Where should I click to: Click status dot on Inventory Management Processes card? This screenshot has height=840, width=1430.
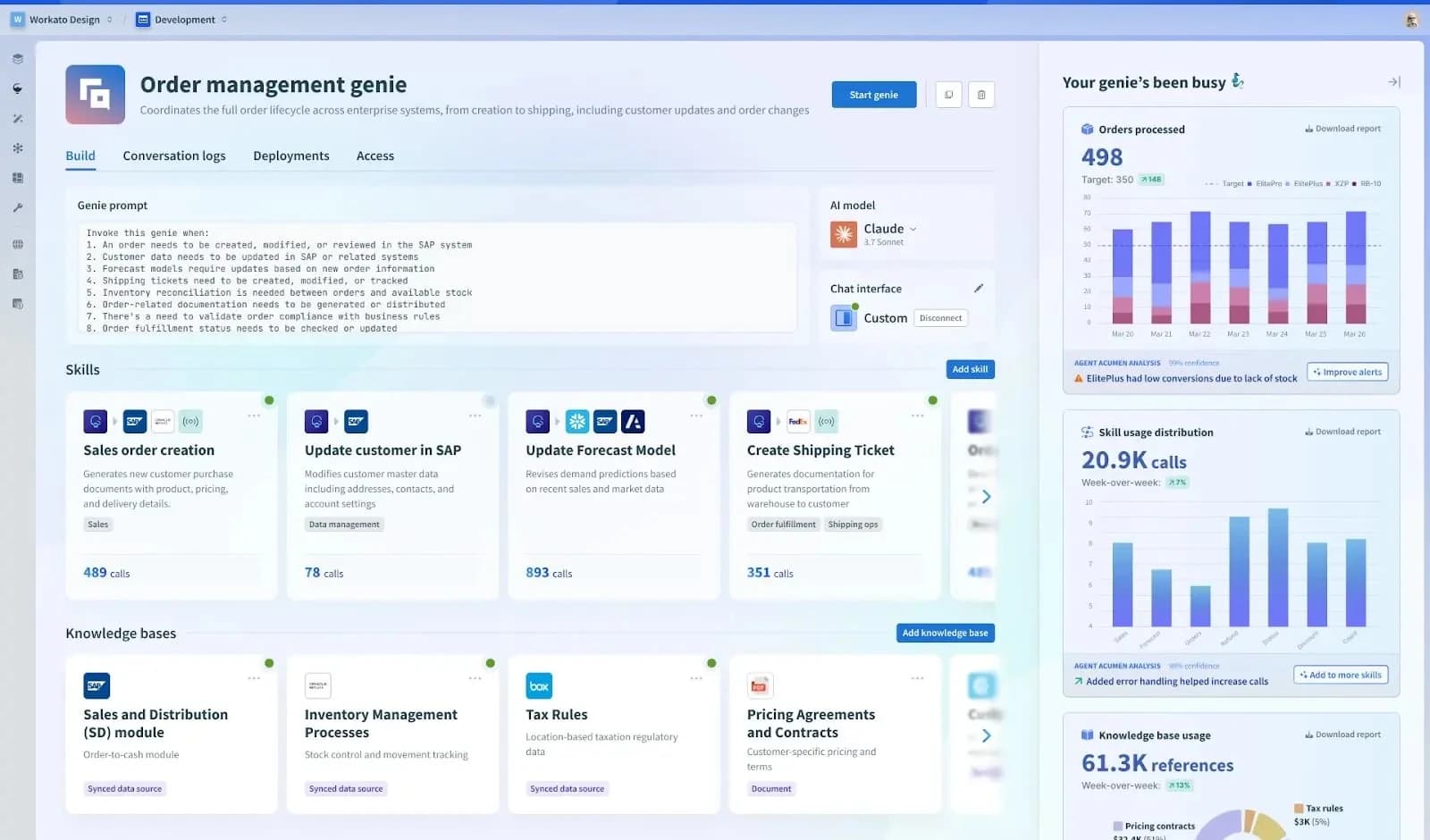click(490, 663)
